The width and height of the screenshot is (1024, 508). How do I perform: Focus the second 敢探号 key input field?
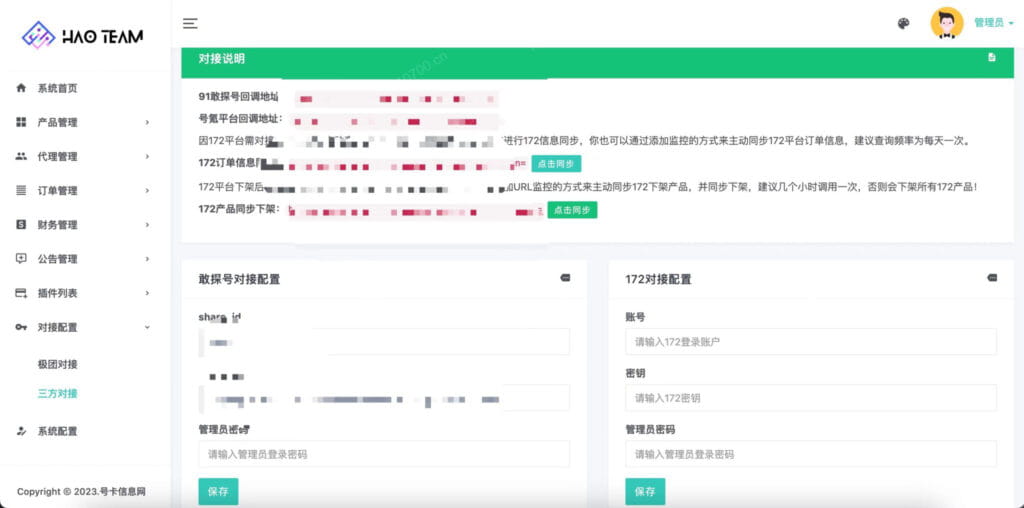click(384, 398)
